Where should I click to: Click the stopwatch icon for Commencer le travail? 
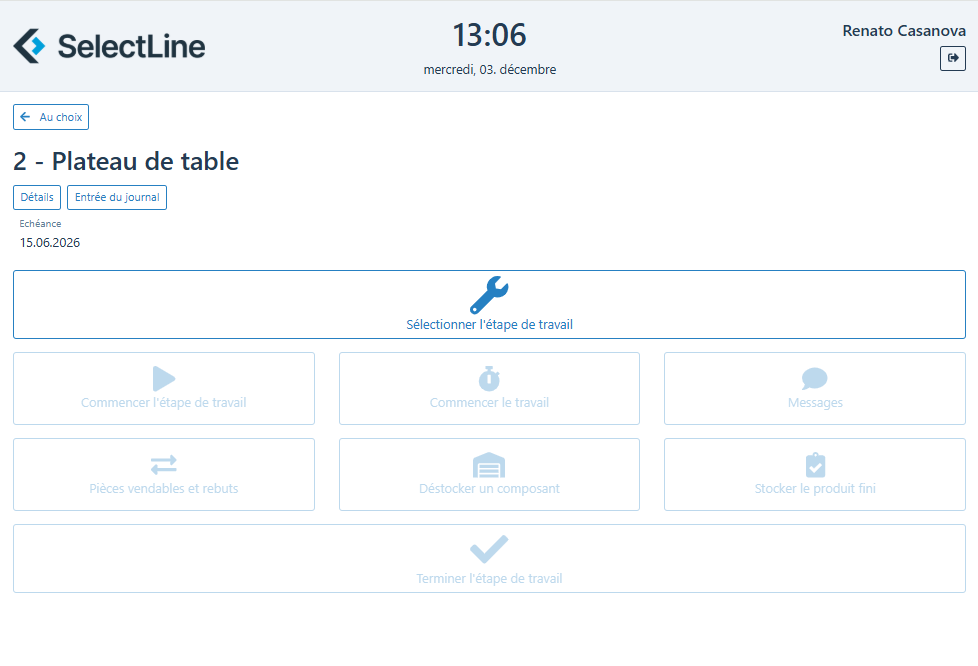489,379
